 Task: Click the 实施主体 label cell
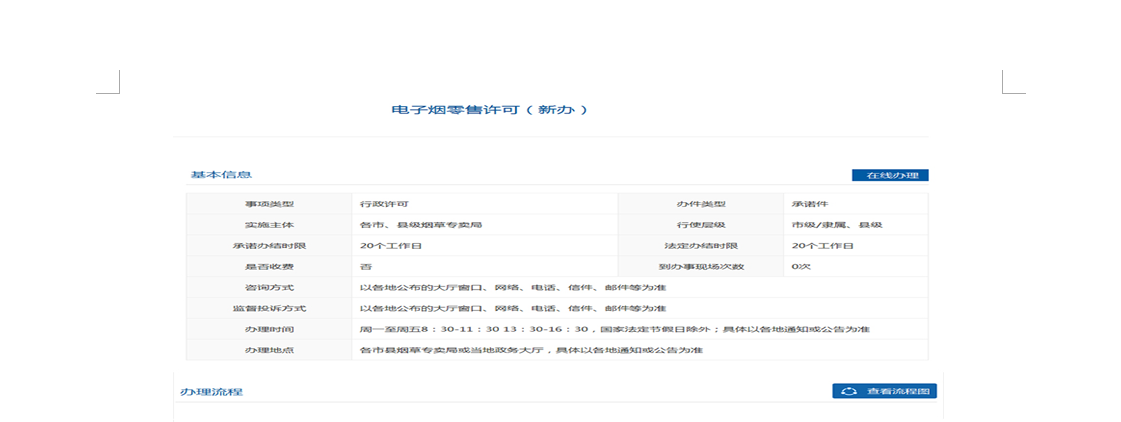click(269, 225)
